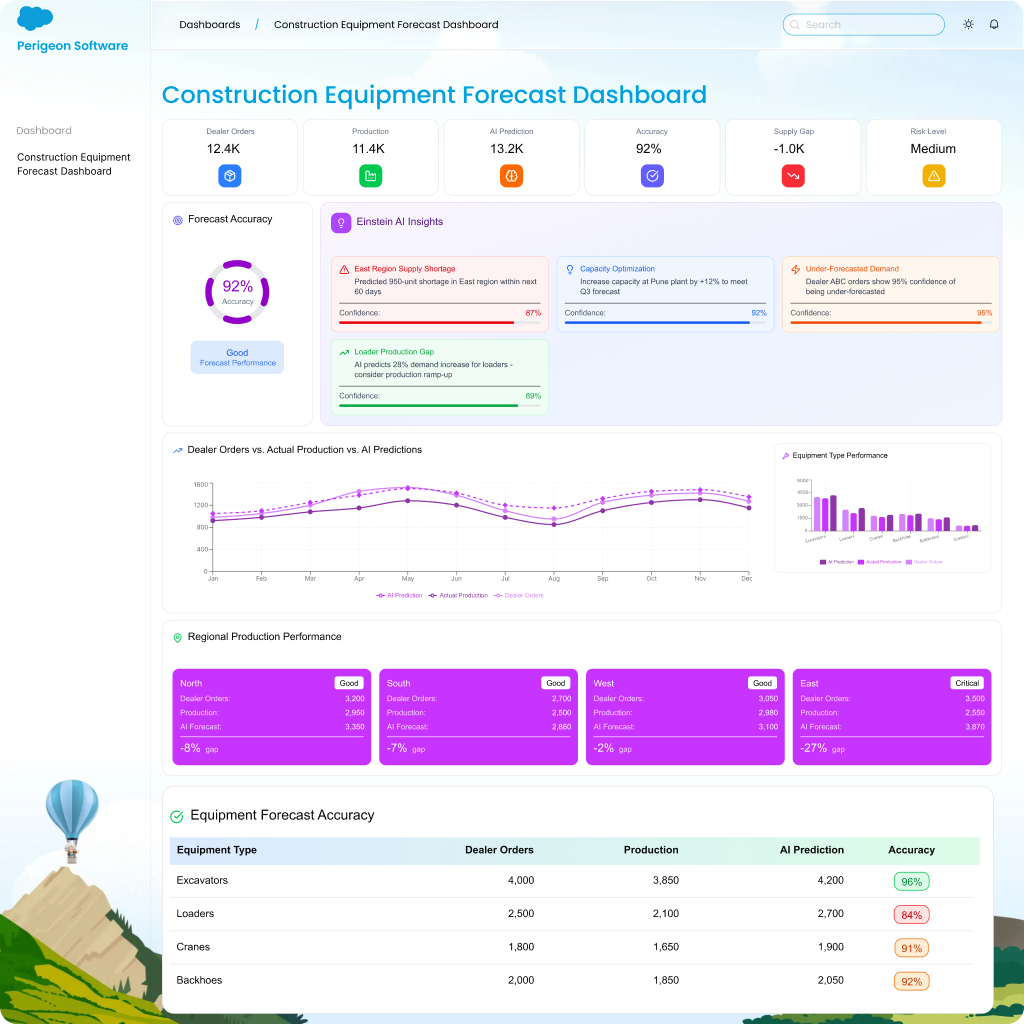Select the orange AI Prediction brain icon

click(511, 176)
